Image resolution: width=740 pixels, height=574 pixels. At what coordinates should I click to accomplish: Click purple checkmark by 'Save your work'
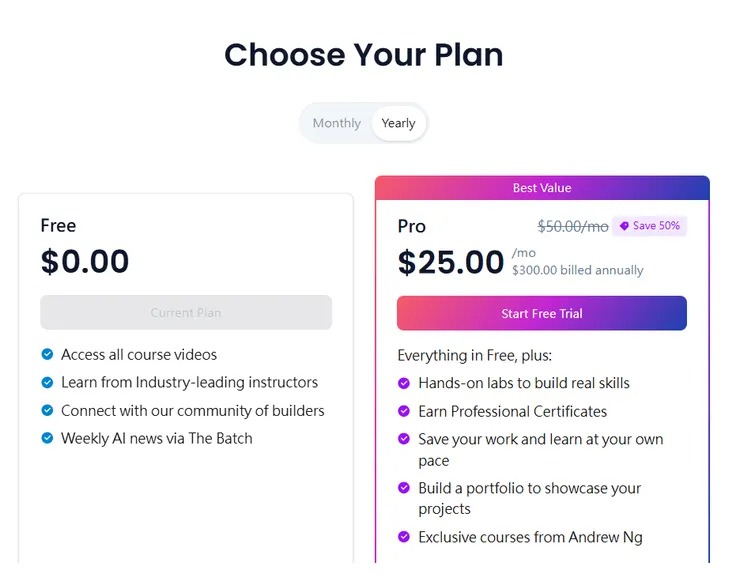(x=404, y=439)
